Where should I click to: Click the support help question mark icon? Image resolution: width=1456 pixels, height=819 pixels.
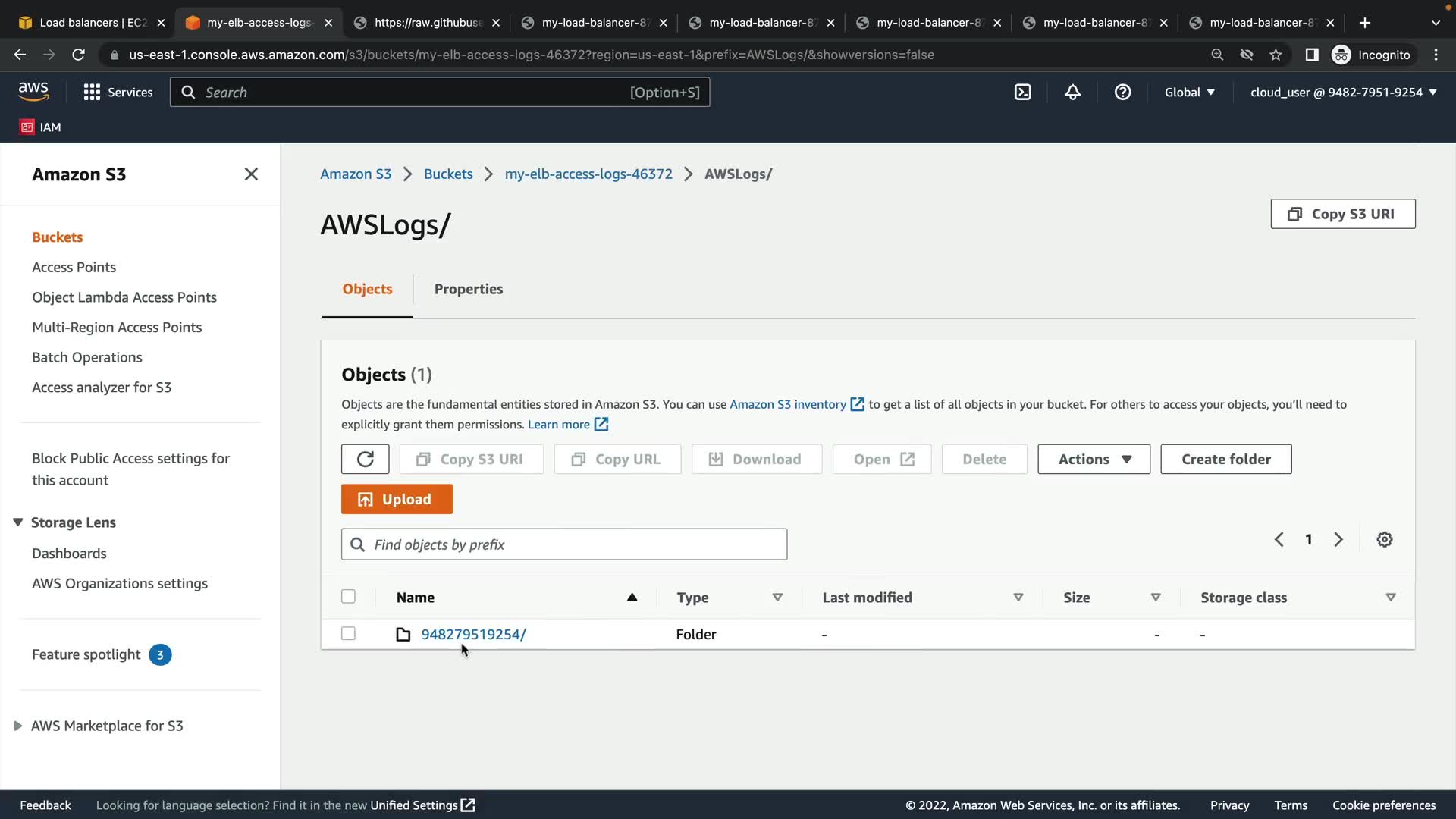pyautogui.click(x=1122, y=93)
